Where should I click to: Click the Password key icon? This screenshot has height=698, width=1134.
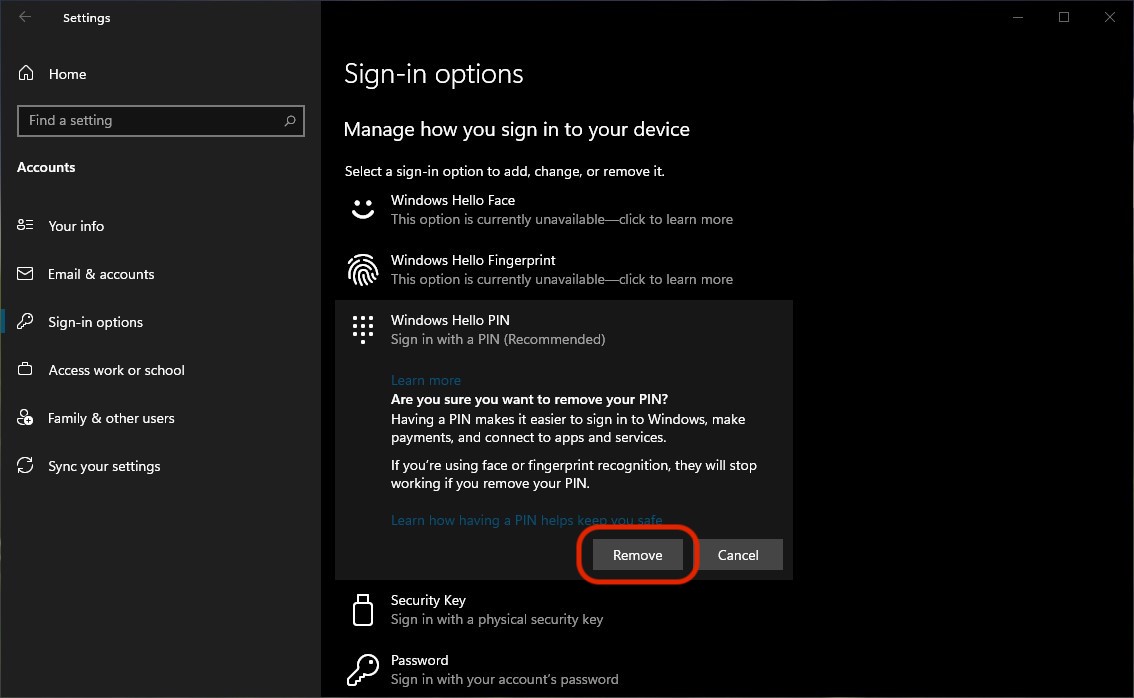point(362,670)
